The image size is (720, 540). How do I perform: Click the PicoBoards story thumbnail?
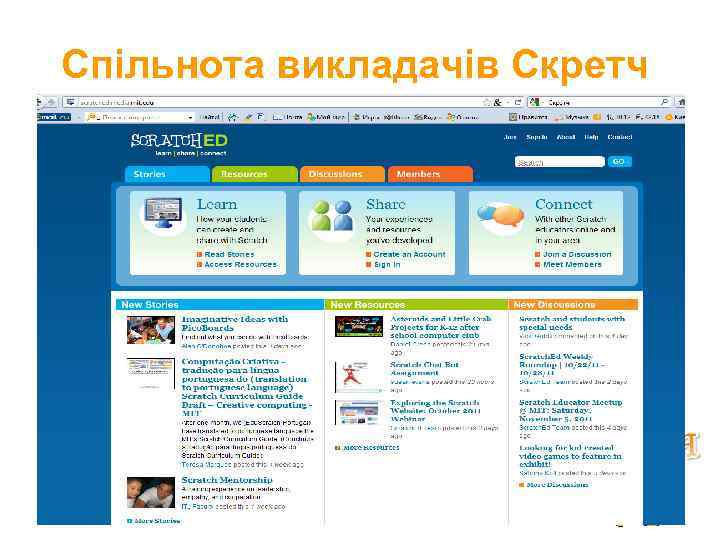pos(151,330)
